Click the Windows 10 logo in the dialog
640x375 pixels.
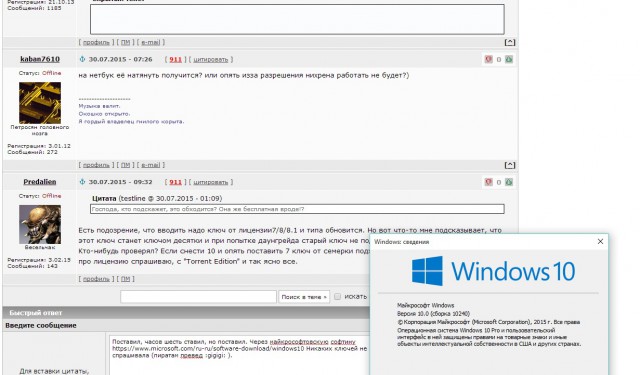pyautogui.click(x=493, y=271)
